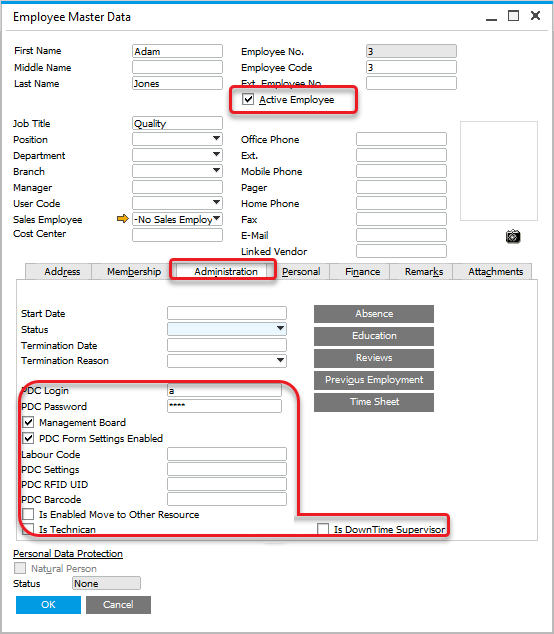Click the Linked Vendor field
Image resolution: width=554 pixels, height=634 pixels.
click(x=401, y=251)
